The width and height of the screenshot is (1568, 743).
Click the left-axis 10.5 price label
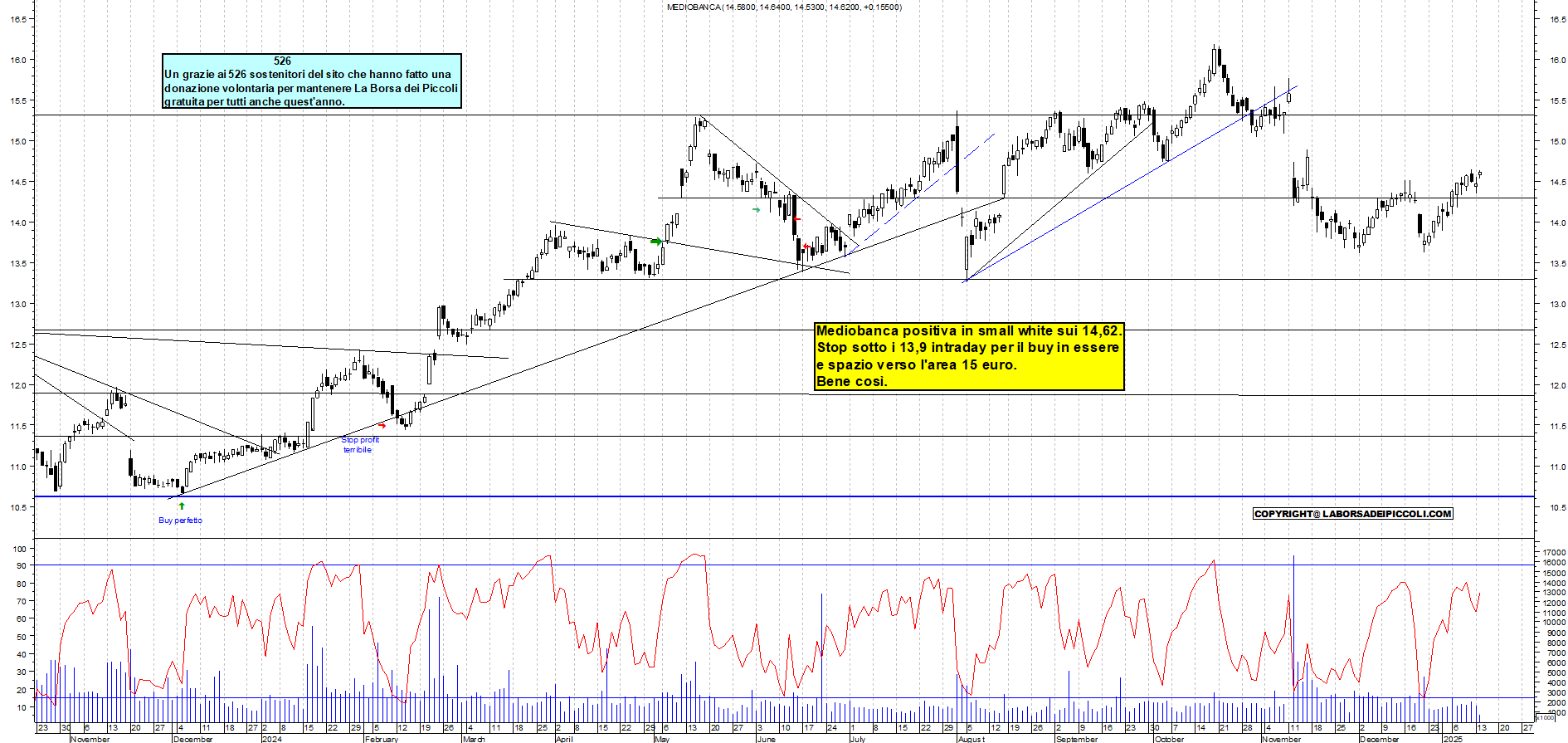click(19, 507)
